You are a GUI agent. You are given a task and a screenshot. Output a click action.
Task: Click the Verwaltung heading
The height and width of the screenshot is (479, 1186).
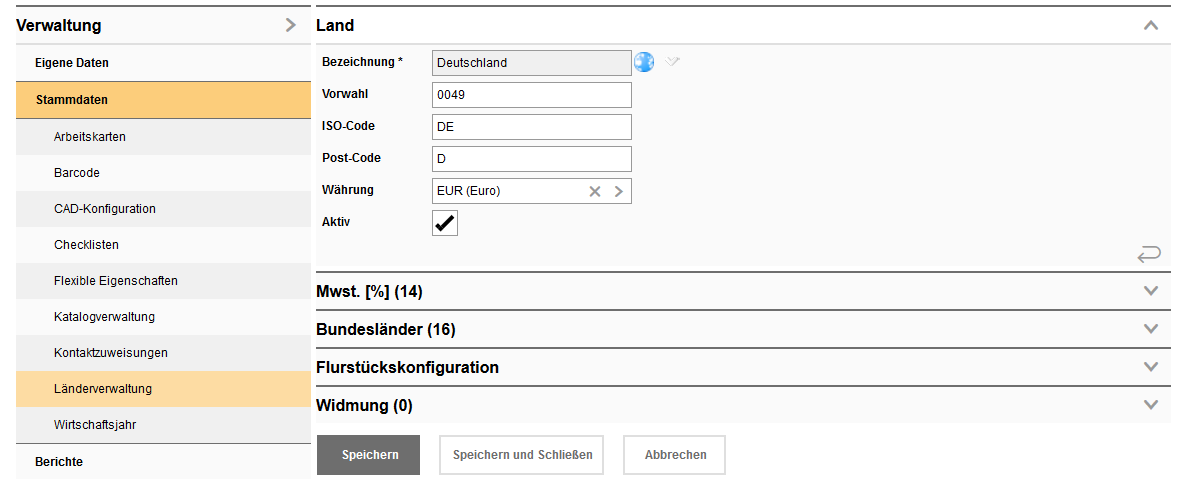coord(58,26)
